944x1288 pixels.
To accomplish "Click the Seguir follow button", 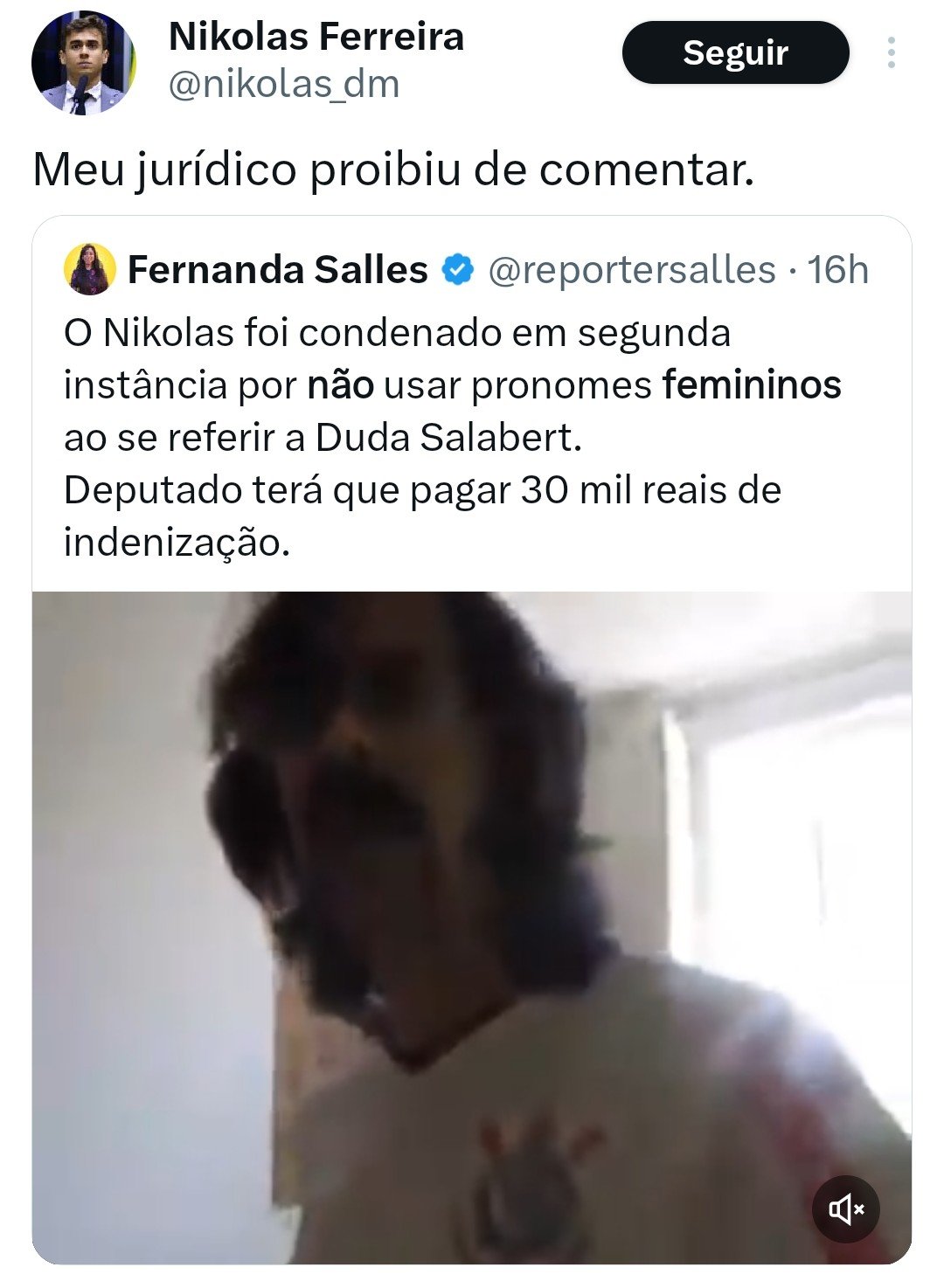I will tap(735, 52).
